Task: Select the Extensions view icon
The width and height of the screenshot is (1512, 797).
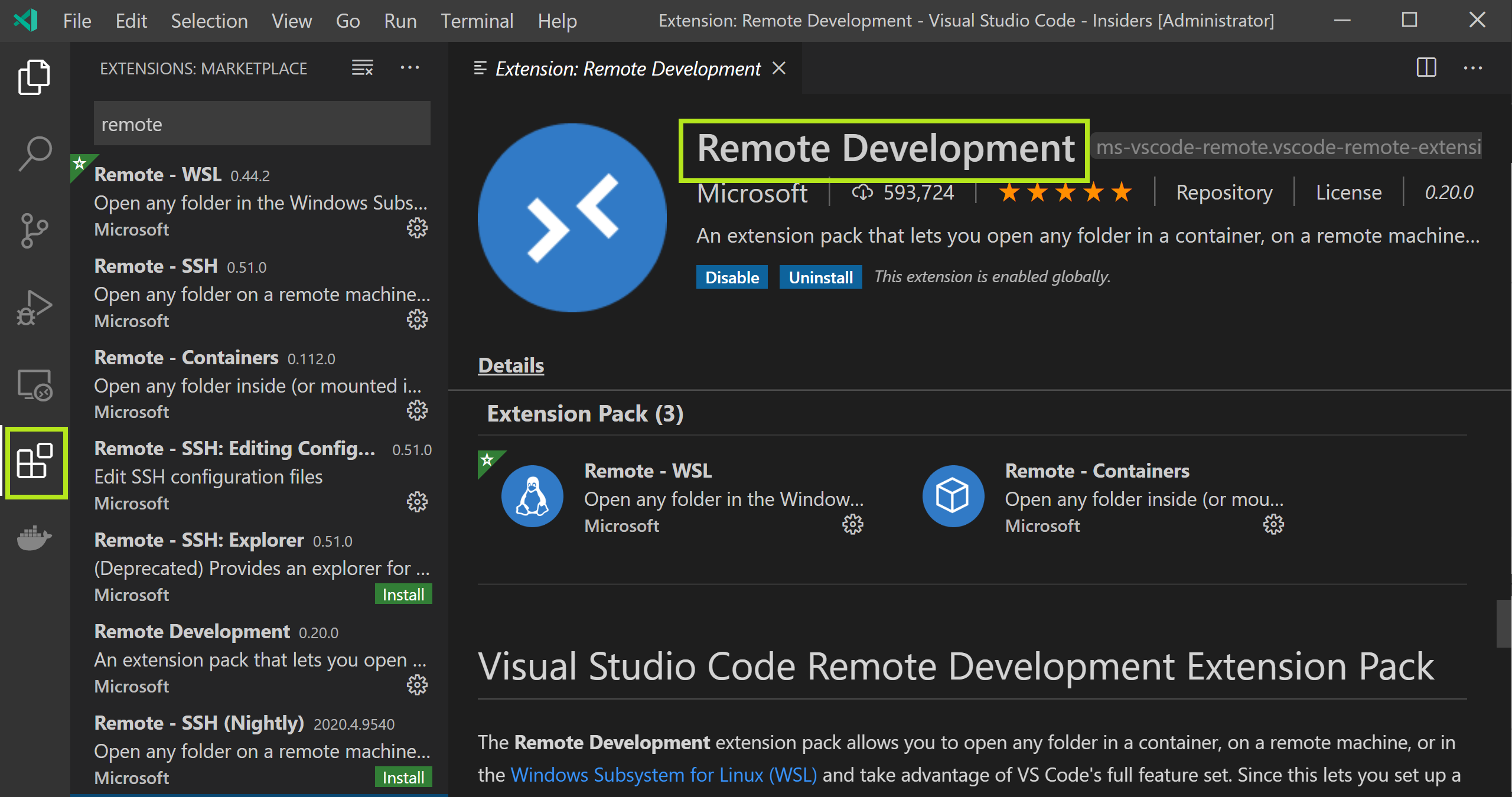Action: [35, 462]
